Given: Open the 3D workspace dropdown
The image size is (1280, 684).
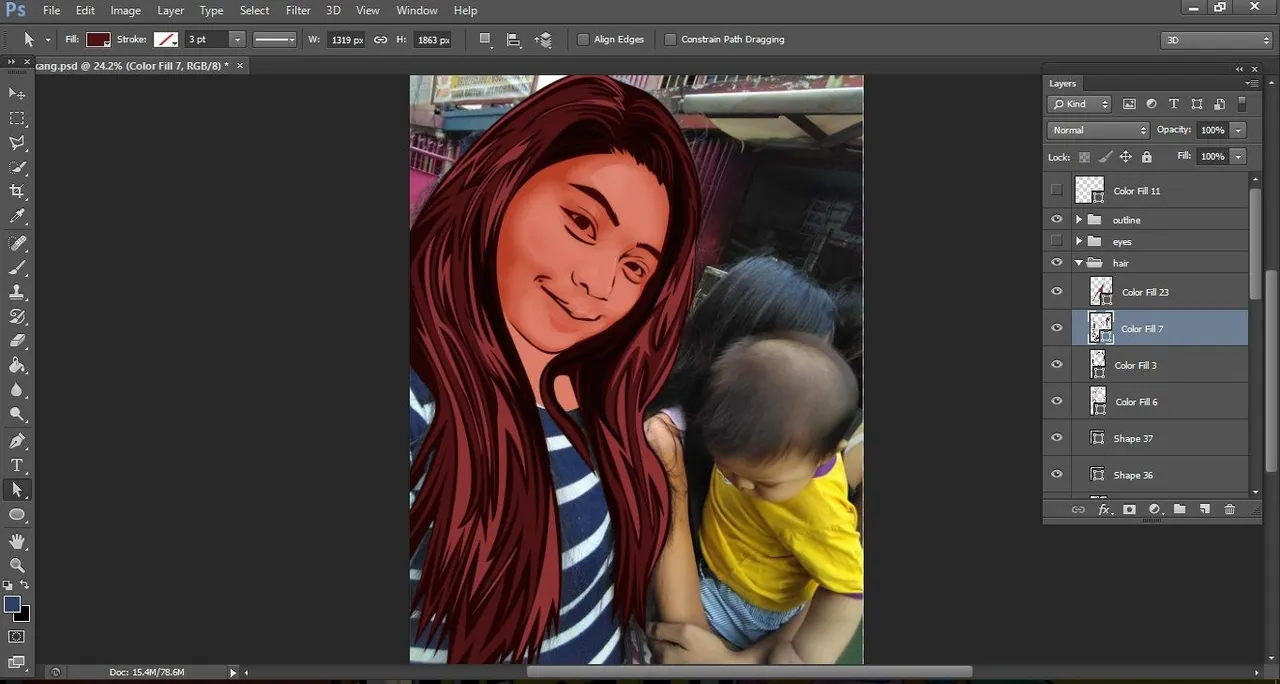Looking at the screenshot, I should coord(1216,40).
